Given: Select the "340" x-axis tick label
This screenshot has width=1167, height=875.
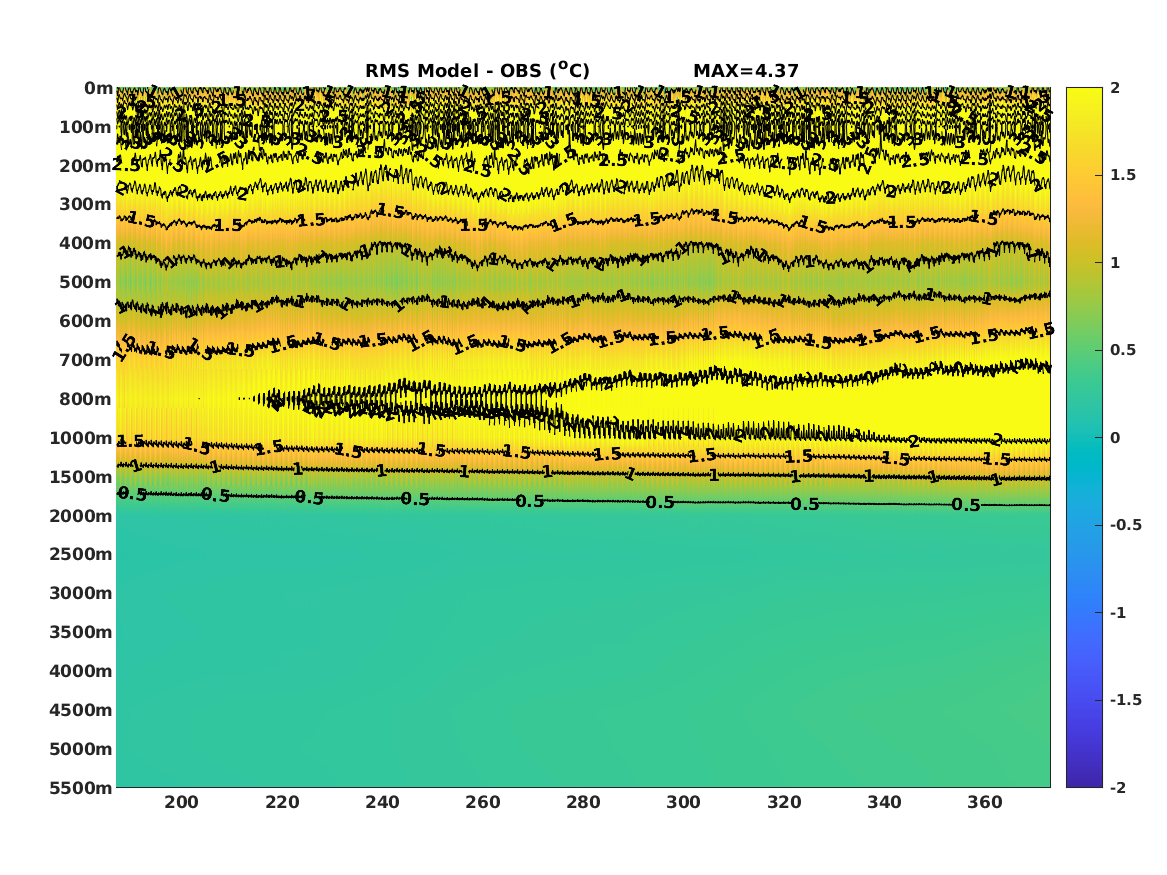Looking at the screenshot, I should (884, 803).
